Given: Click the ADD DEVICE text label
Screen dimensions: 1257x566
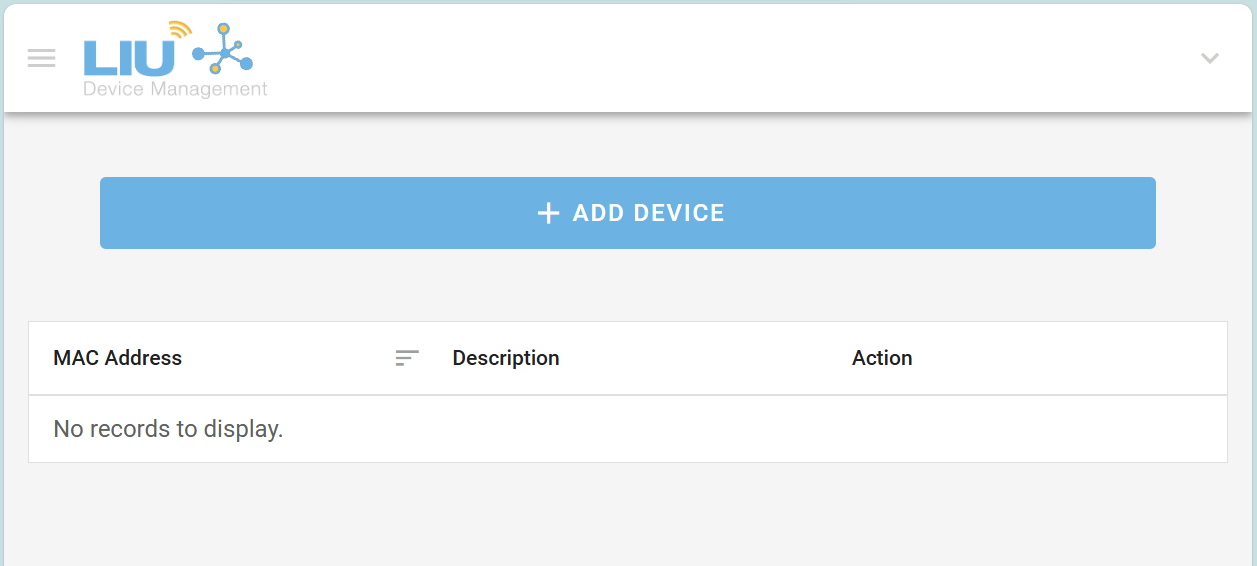Looking at the screenshot, I should coord(648,213).
